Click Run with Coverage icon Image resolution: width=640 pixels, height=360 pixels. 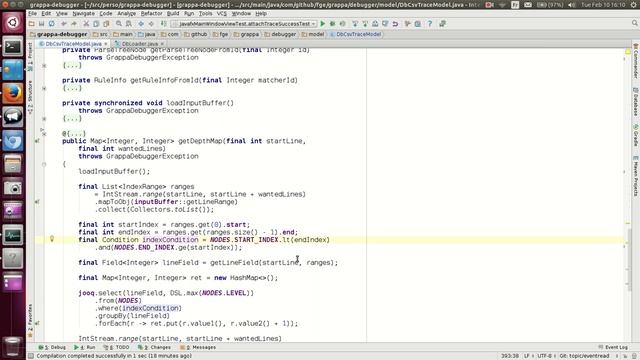click(343, 24)
